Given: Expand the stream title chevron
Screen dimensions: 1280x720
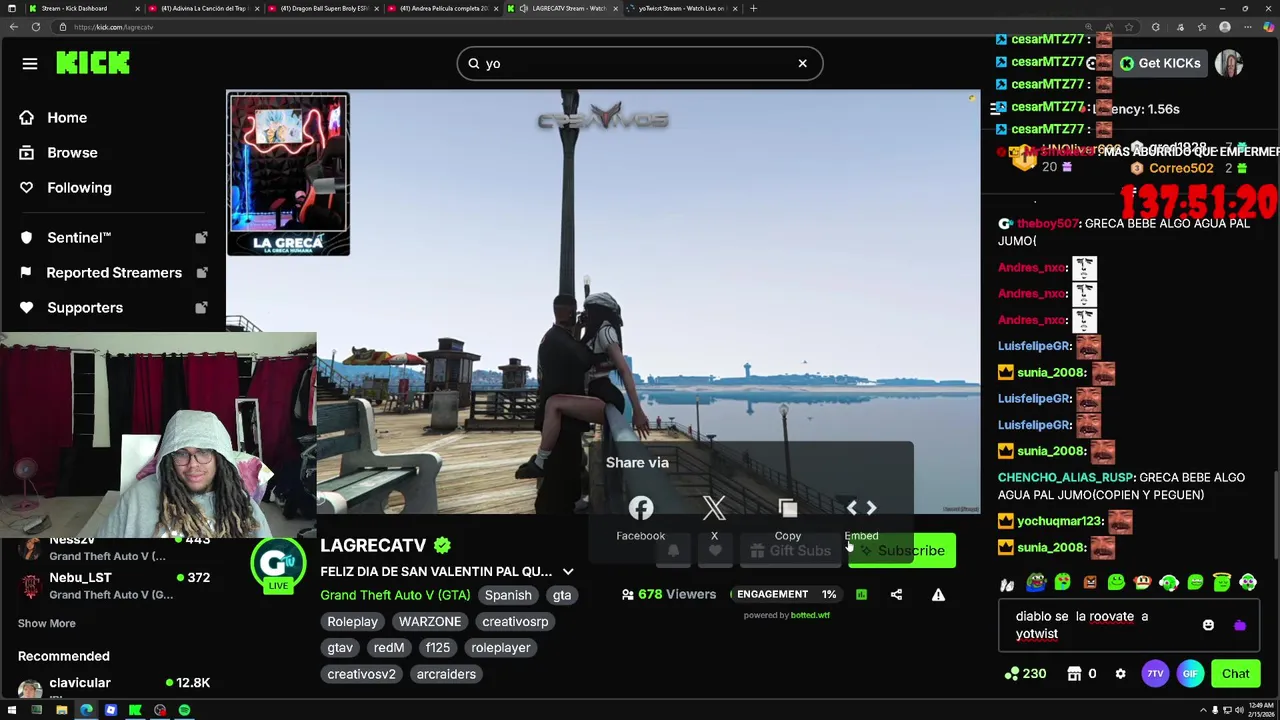Looking at the screenshot, I should (568, 572).
